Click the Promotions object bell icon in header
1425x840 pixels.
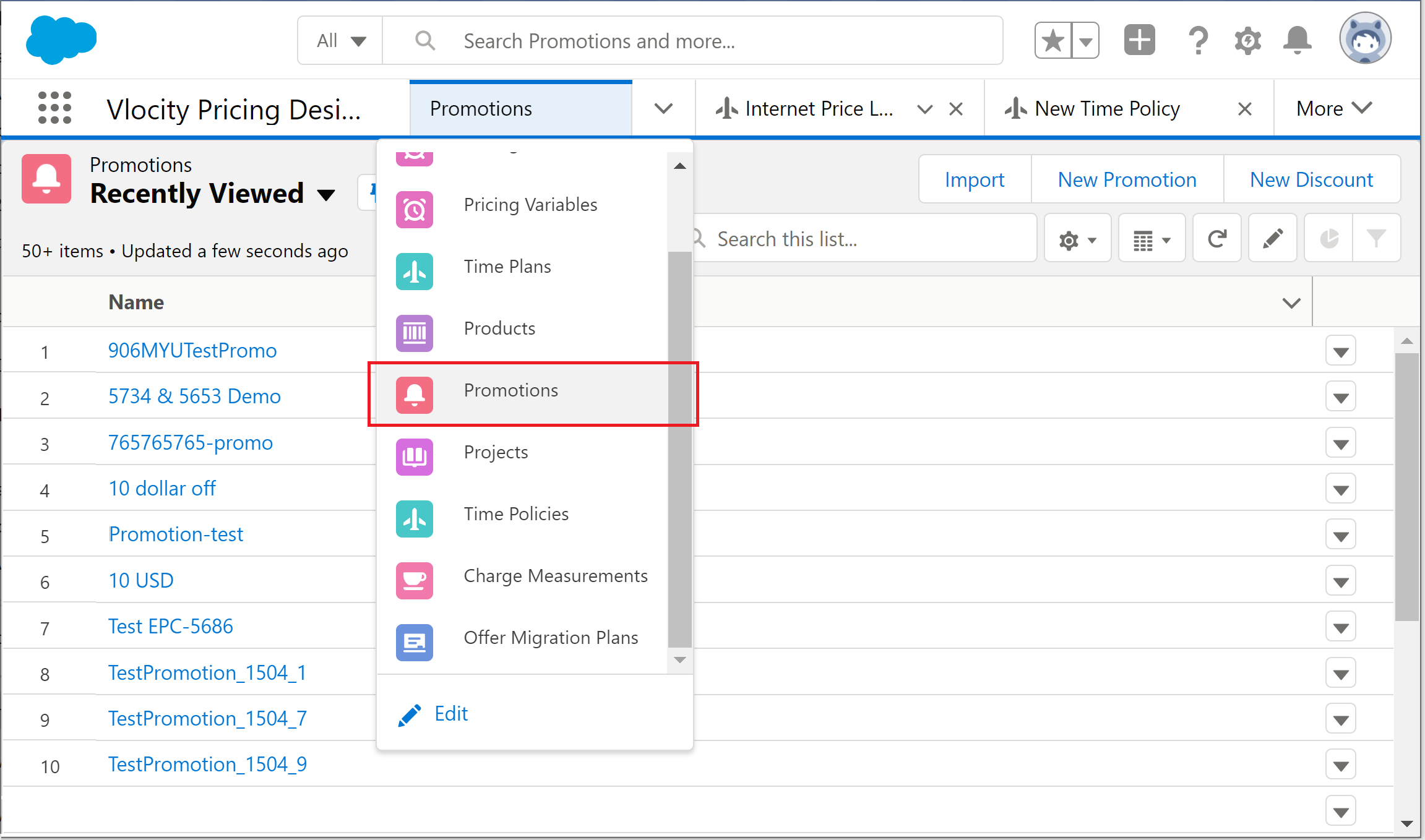(x=46, y=179)
